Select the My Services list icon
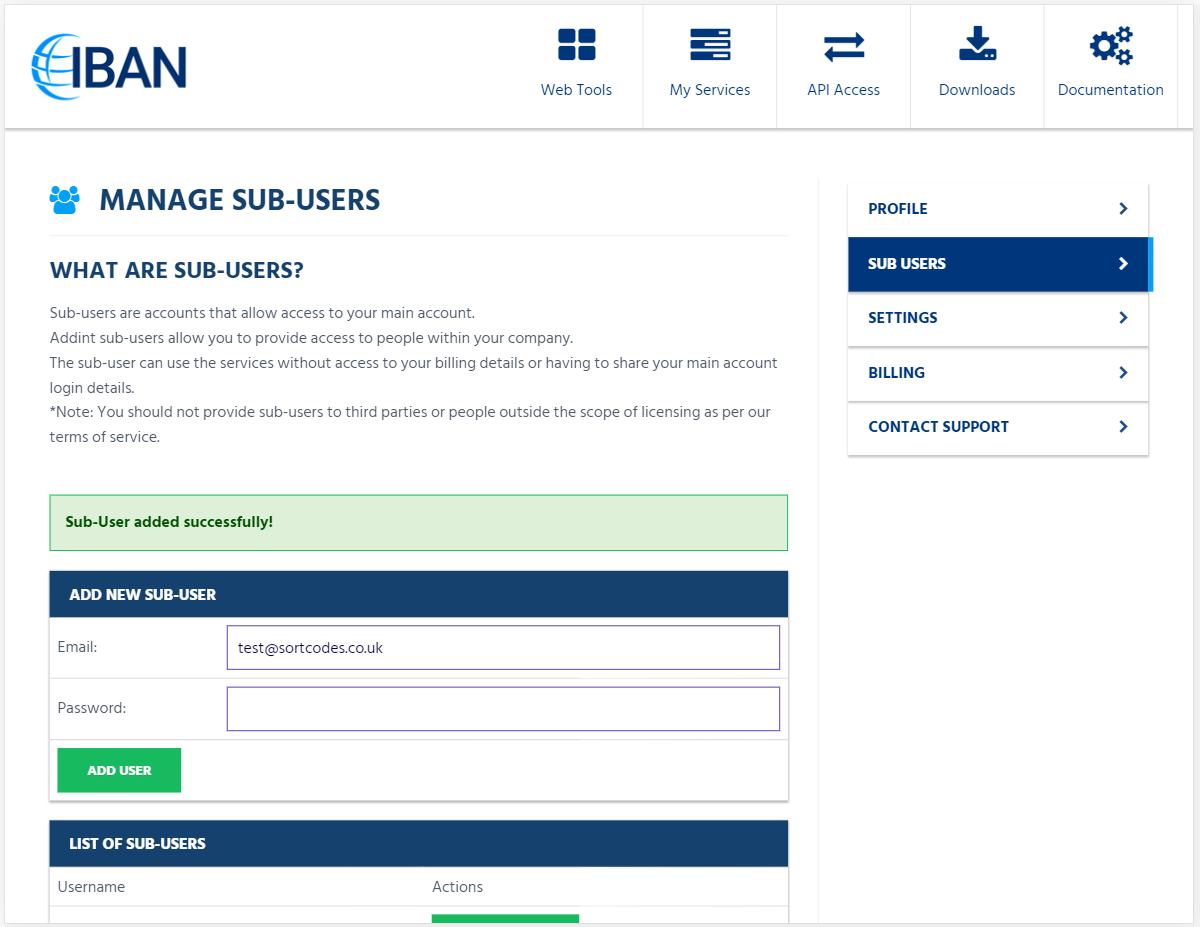The image size is (1200, 927). [710, 45]
